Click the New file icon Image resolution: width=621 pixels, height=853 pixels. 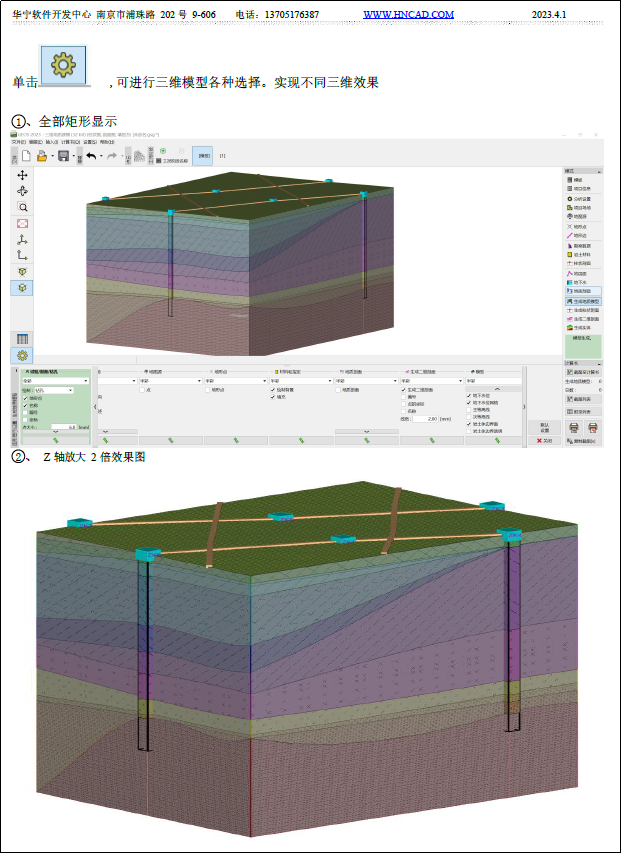pos(26,156)
